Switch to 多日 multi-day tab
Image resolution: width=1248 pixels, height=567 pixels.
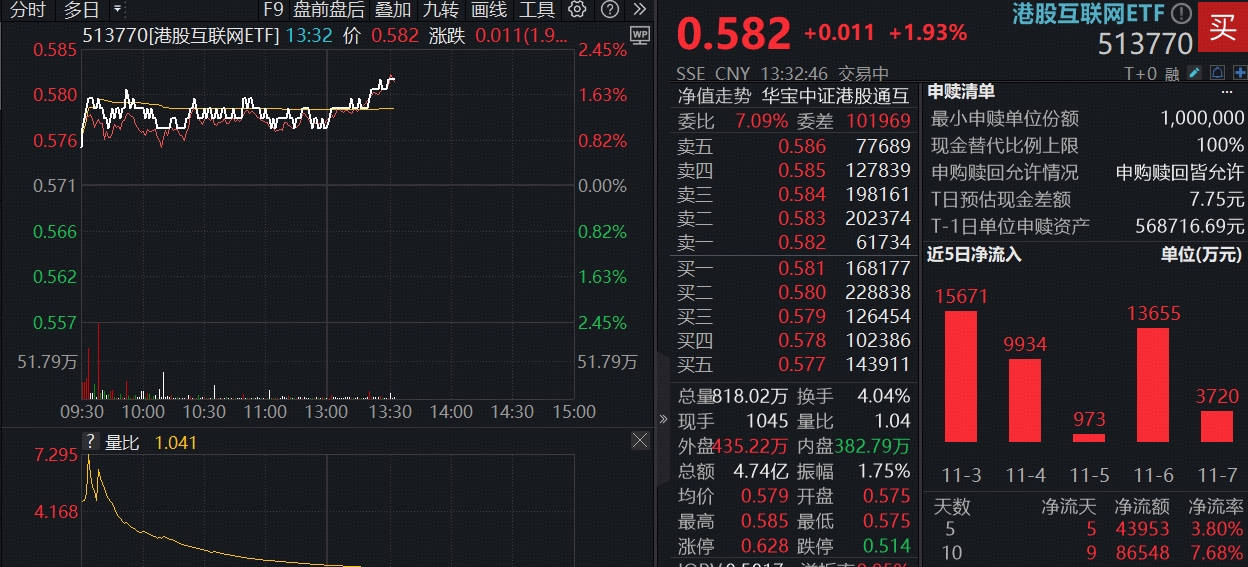81,10
